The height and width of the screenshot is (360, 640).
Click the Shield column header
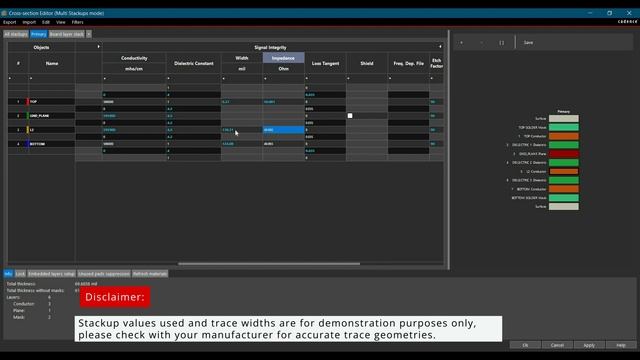367,63
